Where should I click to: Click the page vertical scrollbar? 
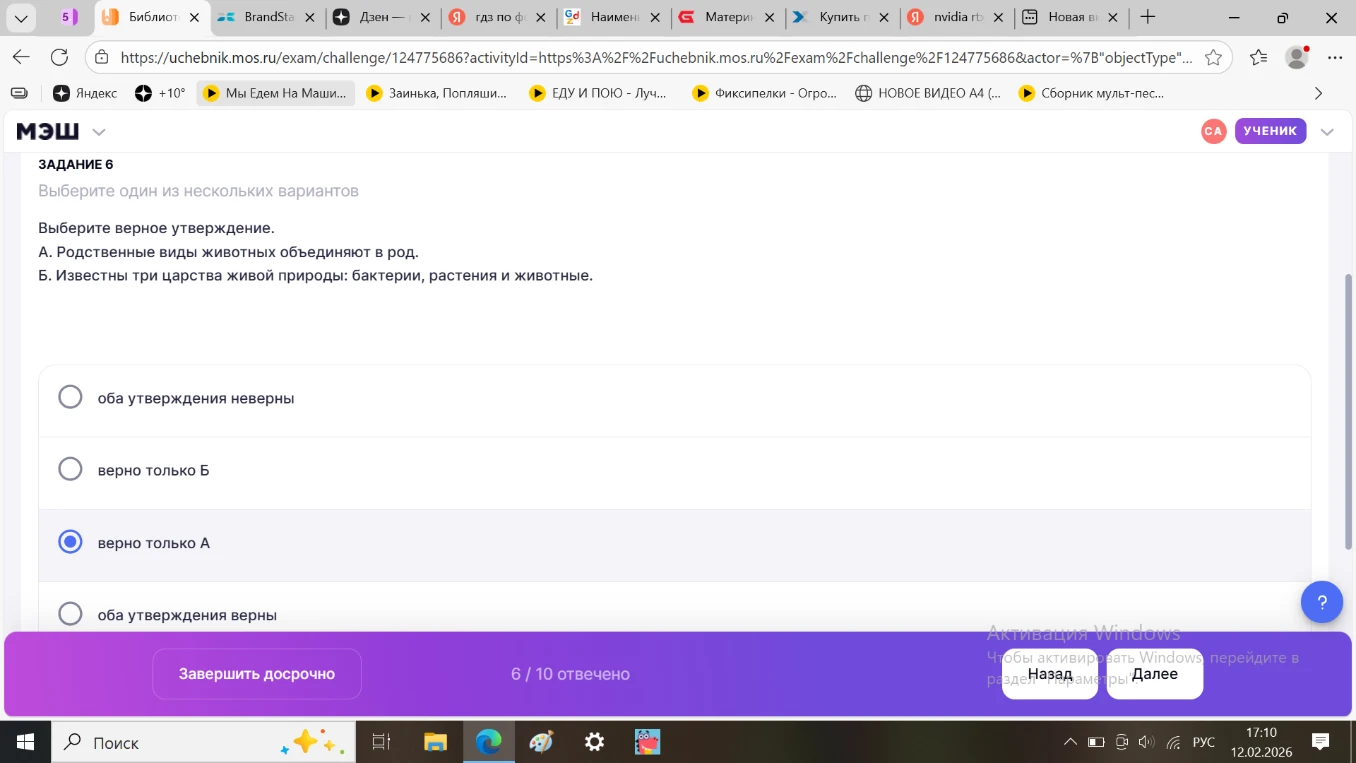[x=1348, y=410]
